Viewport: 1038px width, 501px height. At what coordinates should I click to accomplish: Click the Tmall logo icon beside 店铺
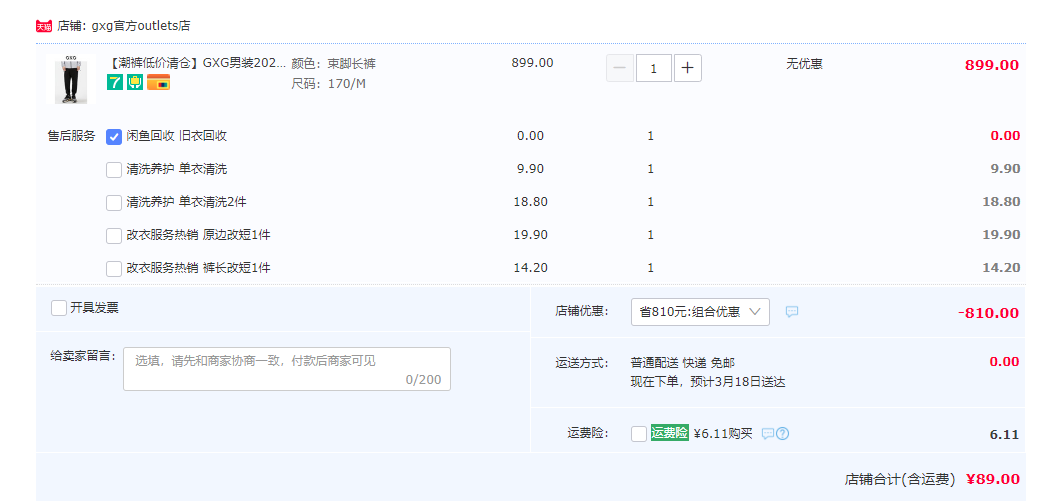44,26
